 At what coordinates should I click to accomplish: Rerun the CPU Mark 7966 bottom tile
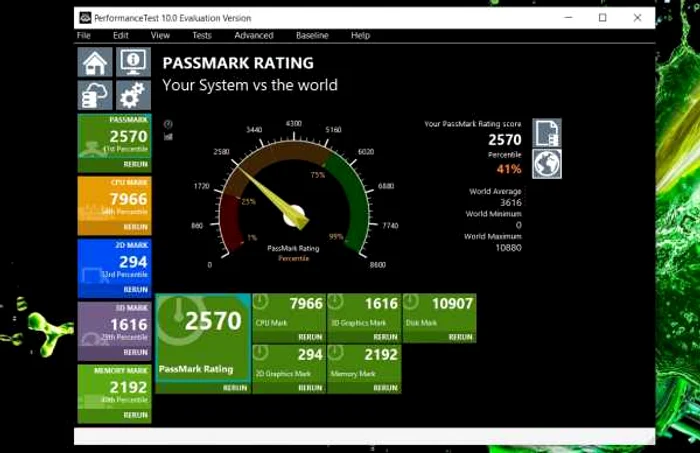pos(310,337)
